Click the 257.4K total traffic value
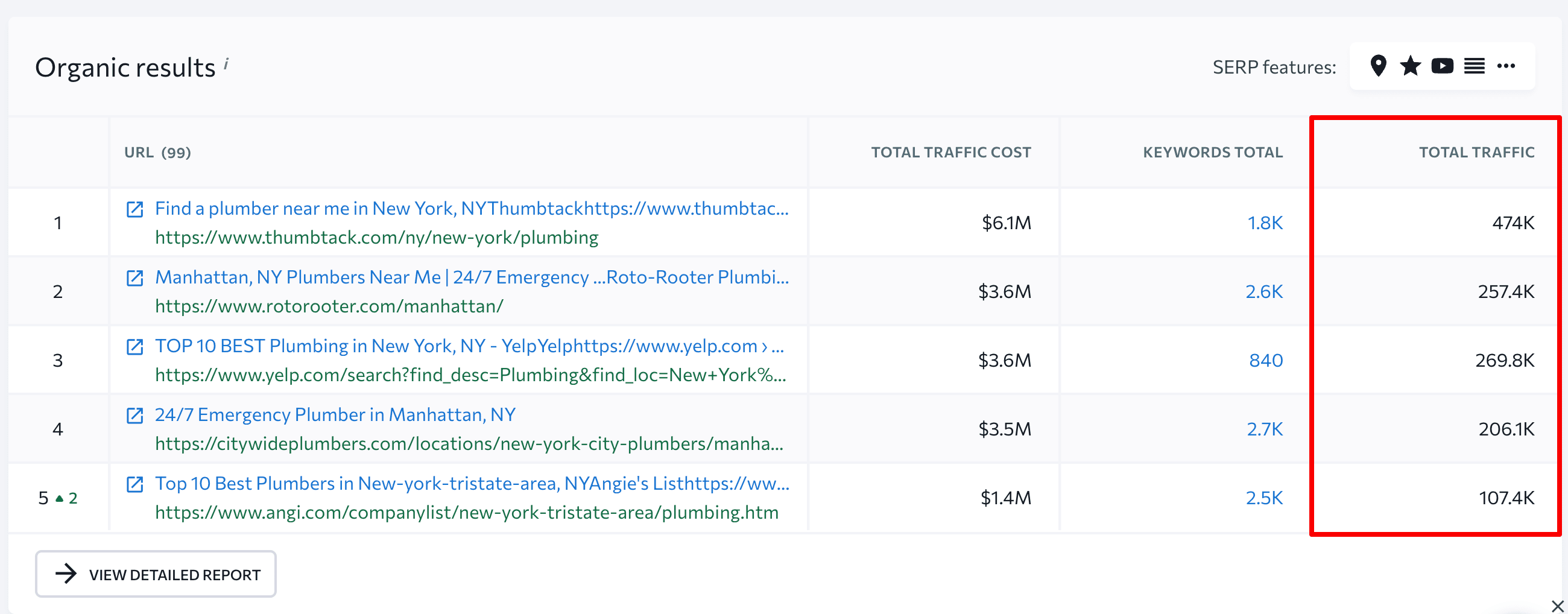Screen dimensions: 1568x614 tap(1506, 291)
